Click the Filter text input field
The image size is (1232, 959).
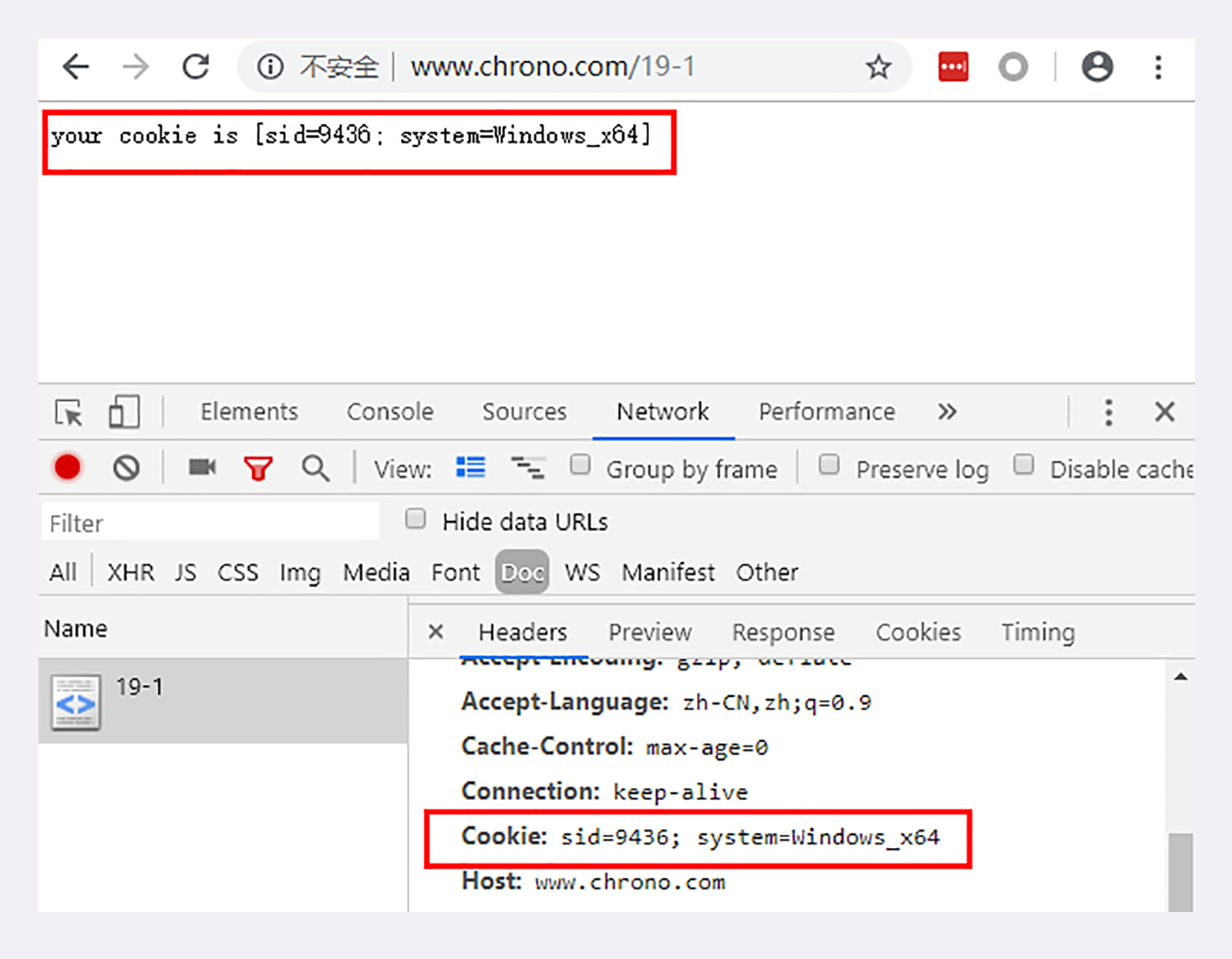[x=210, y=523]
